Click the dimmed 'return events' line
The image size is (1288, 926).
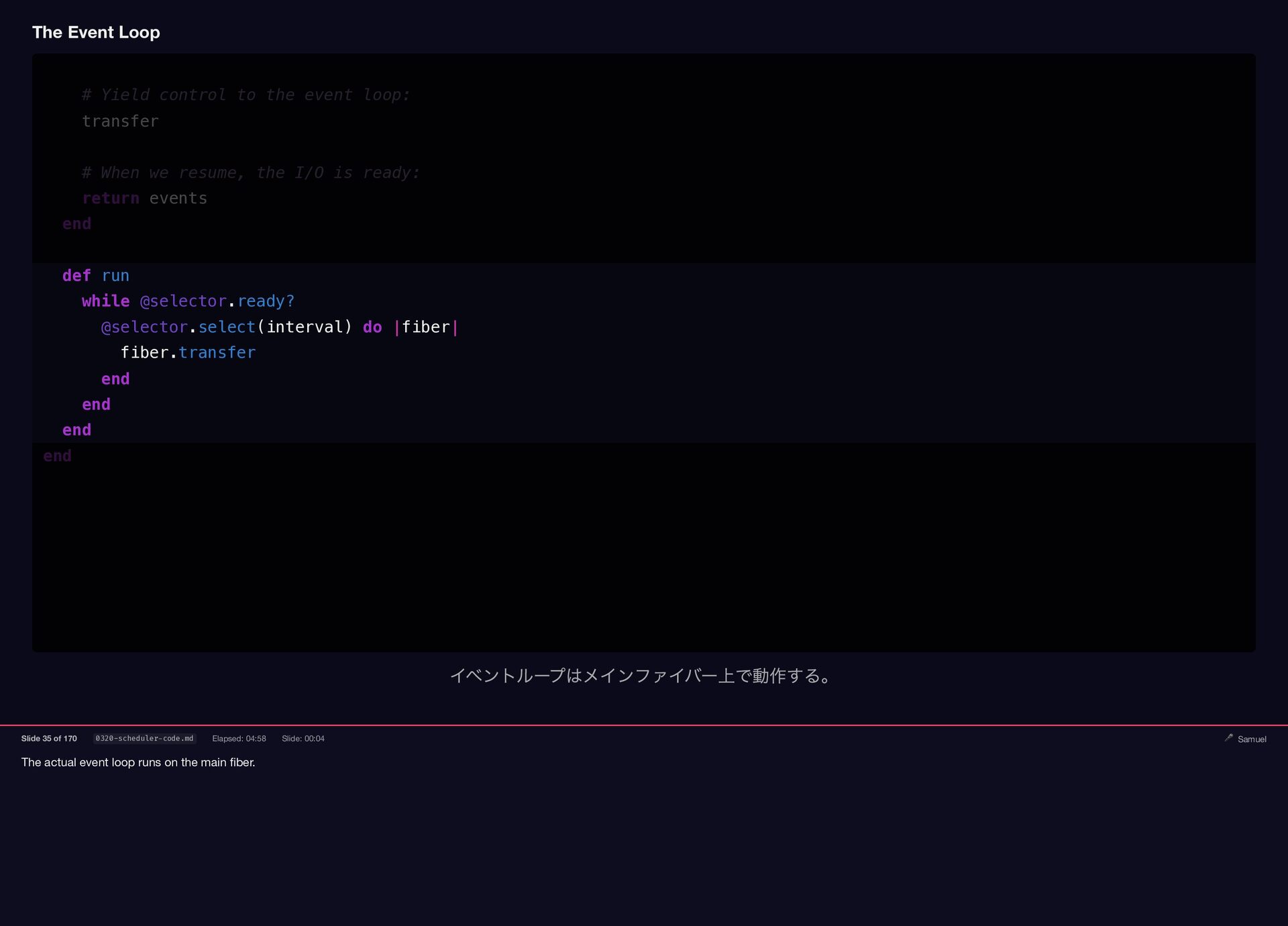coord(144,199)
